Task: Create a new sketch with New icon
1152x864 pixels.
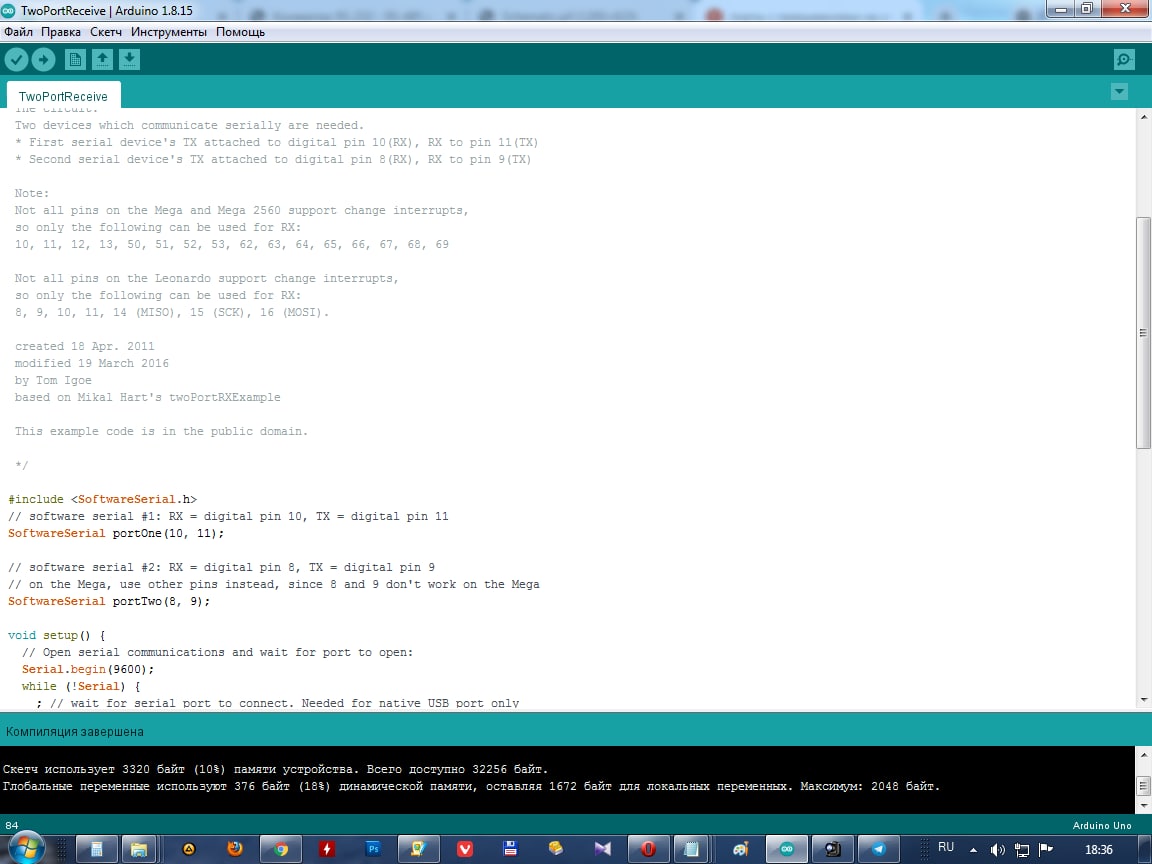Action: [x=75, y=60]
